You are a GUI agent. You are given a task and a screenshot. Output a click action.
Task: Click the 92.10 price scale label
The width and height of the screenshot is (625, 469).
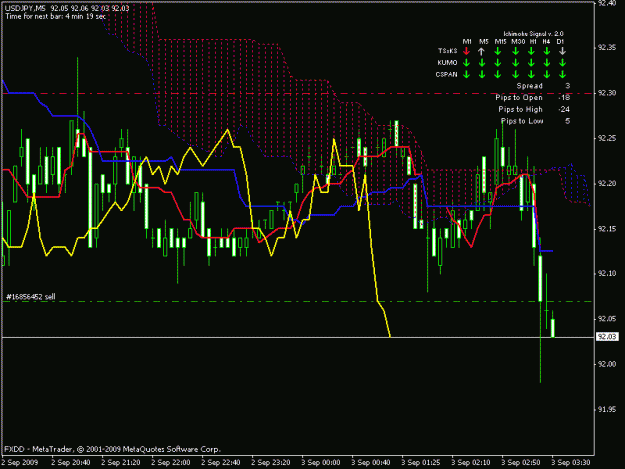(x=607, y=273)
